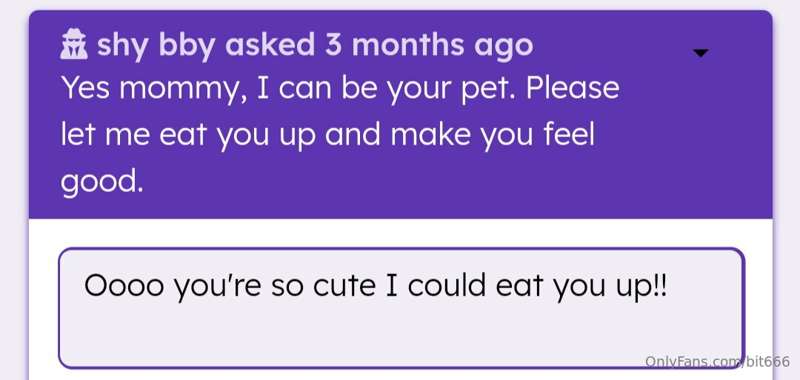Image resolution: width=800 pixels, height=380 pixels.
Task: Focus the answer text box with purple border
Action: point(402,308)
